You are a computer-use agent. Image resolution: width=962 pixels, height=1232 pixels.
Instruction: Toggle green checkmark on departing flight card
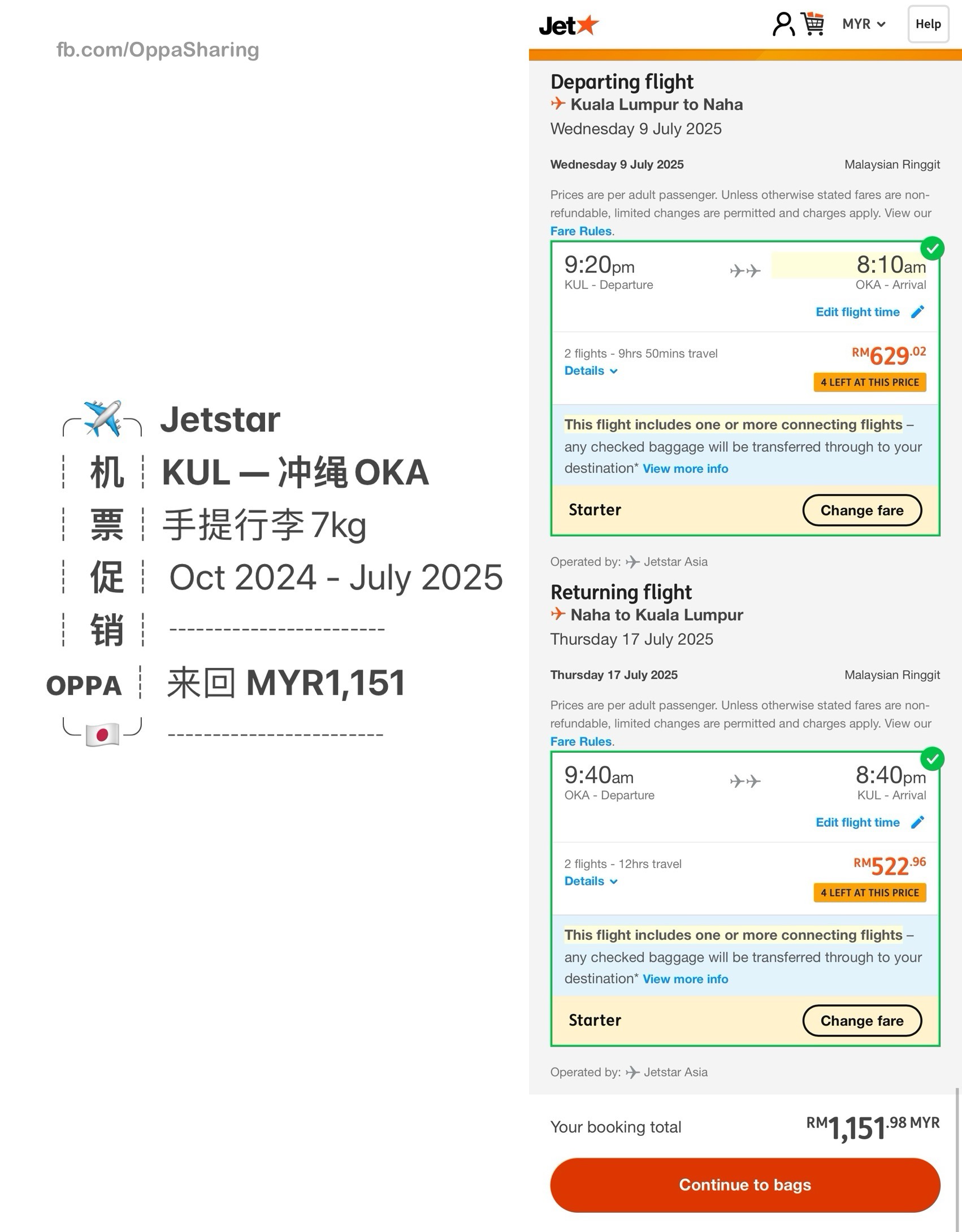[932, 249]
